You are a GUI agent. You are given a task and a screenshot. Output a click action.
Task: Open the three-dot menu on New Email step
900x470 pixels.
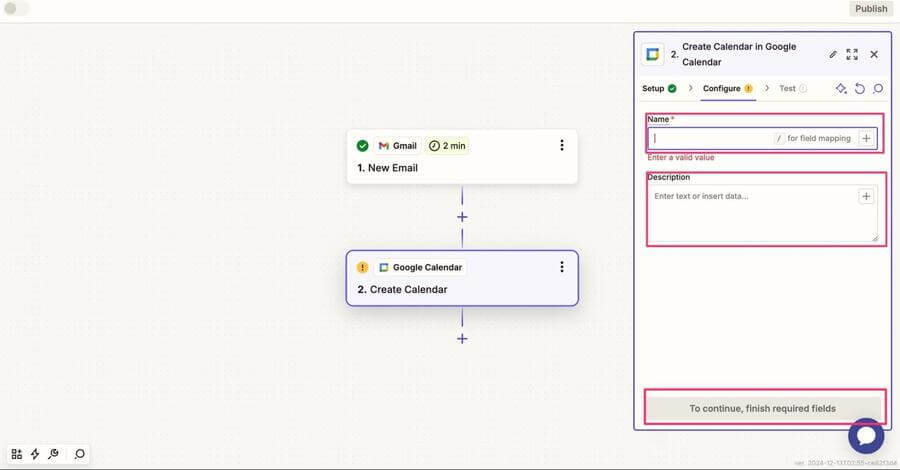tap(561, 145)
